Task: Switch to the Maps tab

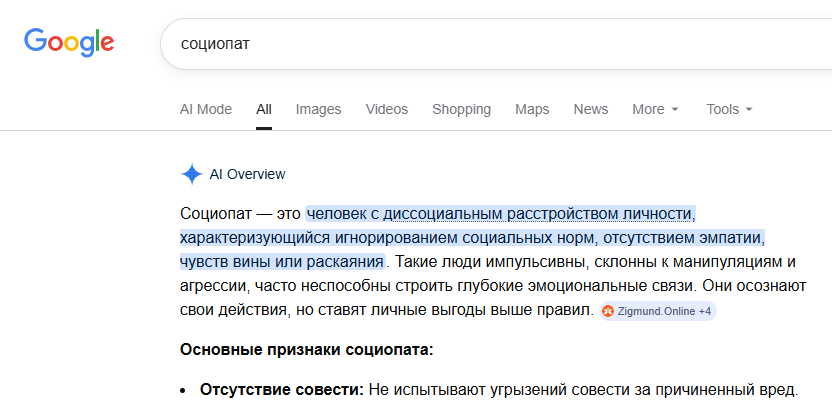Action: tap(532, 109)
